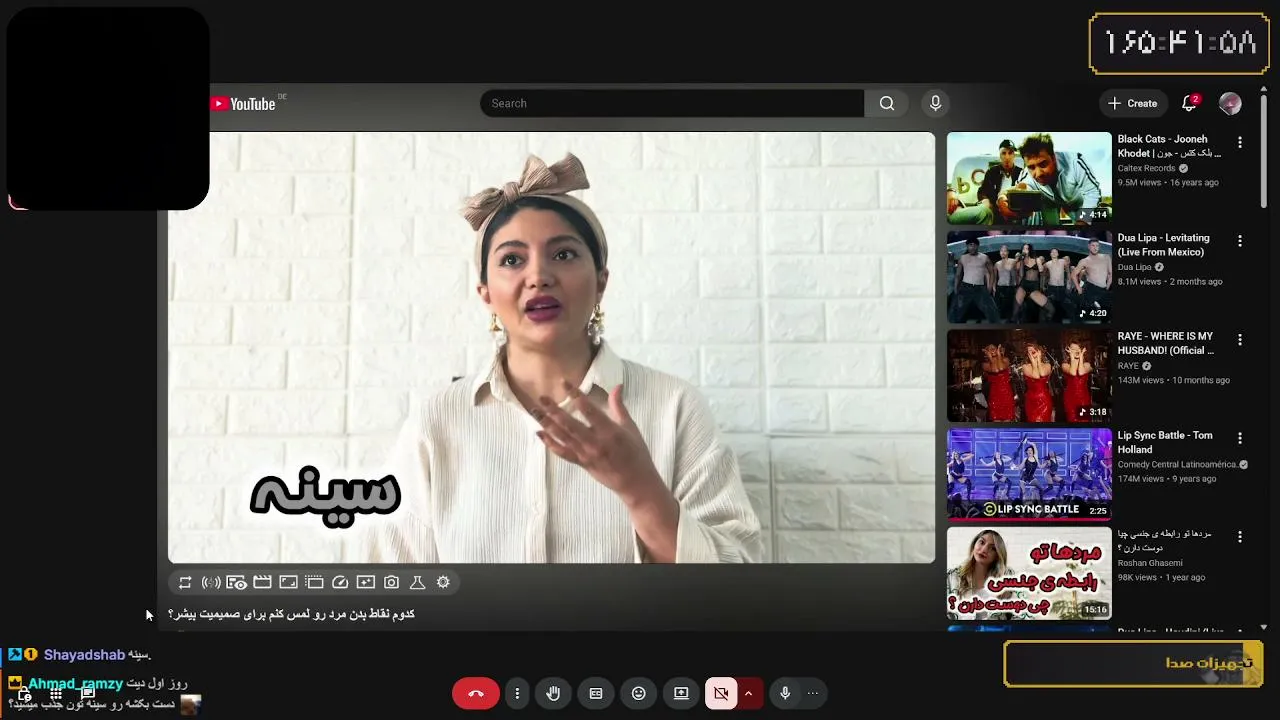The height and width of the screenshot is (720, 1280).
Task: Click the YouTube Search input field
Action: click(x=672, y=103)
